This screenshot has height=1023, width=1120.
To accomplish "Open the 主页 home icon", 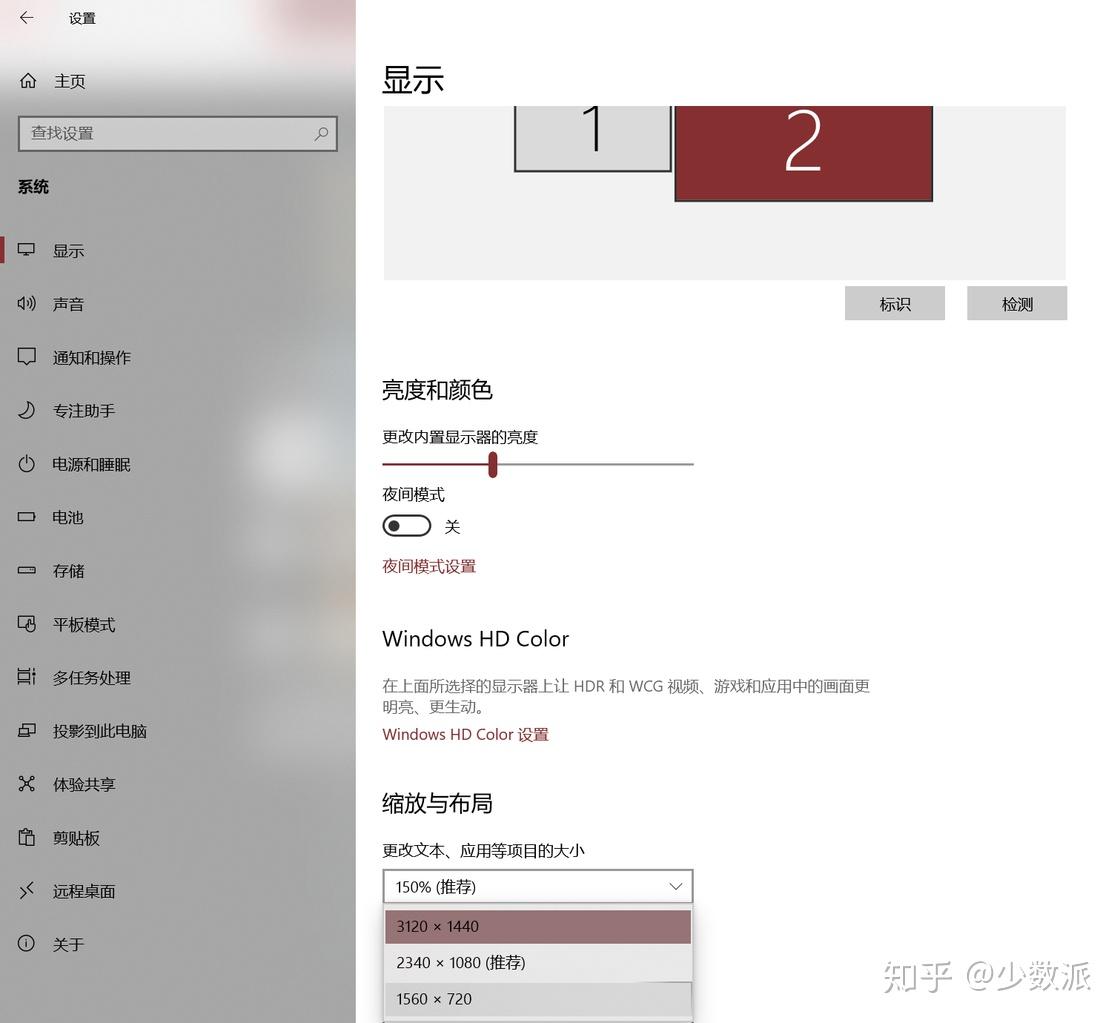I will point(28,81).
